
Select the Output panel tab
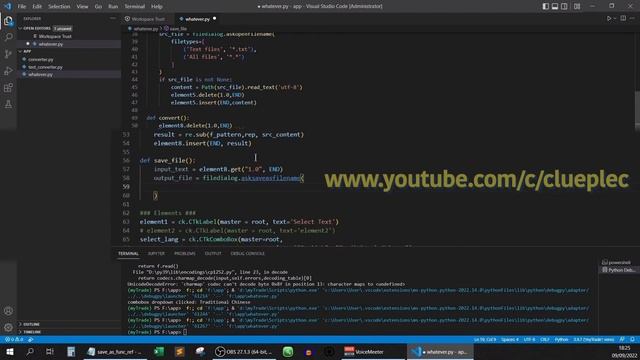(213, 253)
